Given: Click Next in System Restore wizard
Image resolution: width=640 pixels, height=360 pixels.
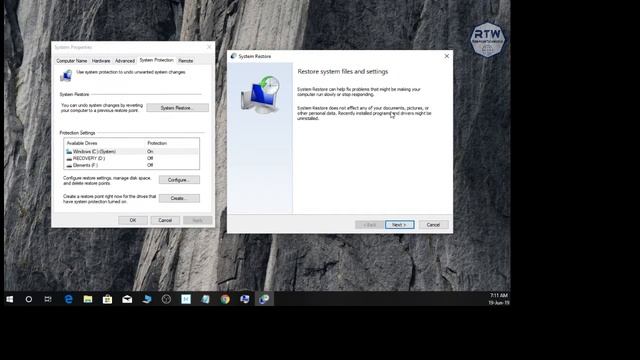Looking at the screenshot, I should click(x=399, y=225).
